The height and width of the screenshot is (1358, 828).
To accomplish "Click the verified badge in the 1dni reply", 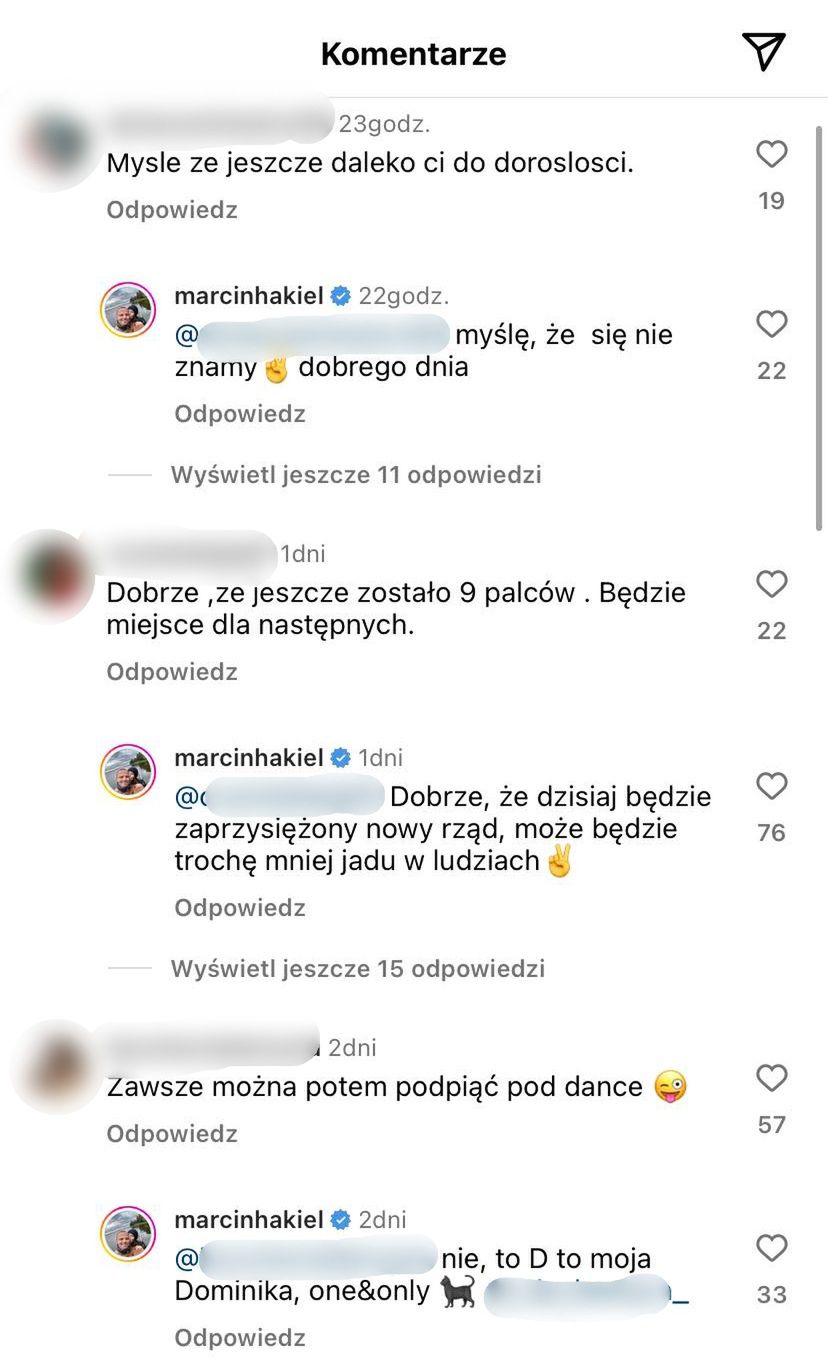I will click(341, 758).
